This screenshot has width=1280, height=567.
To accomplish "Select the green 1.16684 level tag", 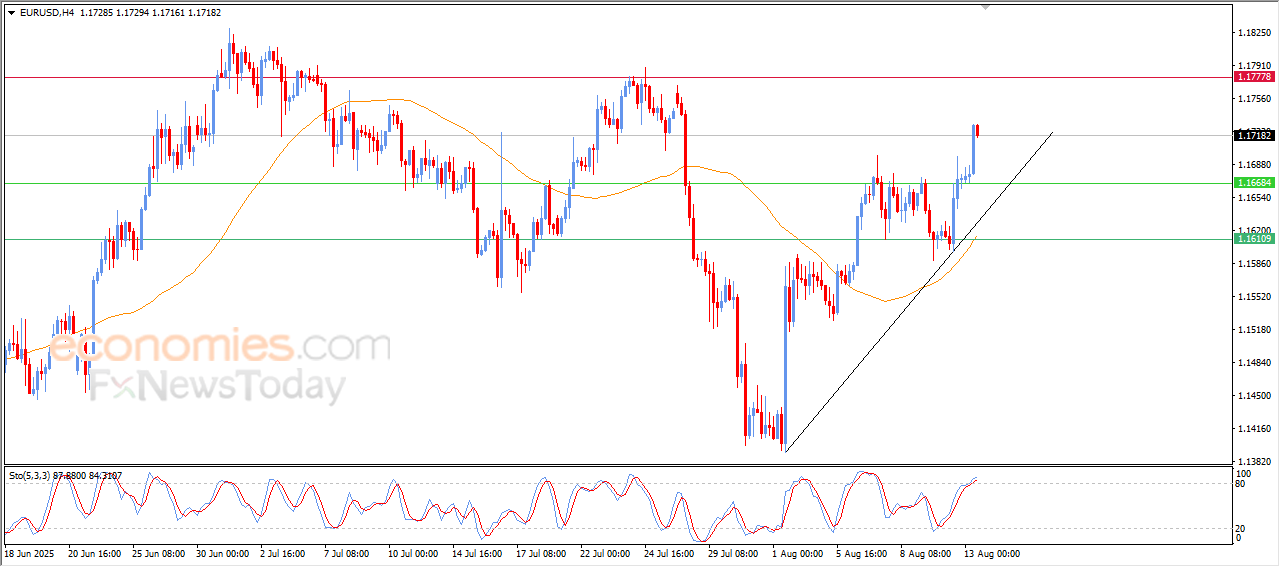I will click(1254, 183).
